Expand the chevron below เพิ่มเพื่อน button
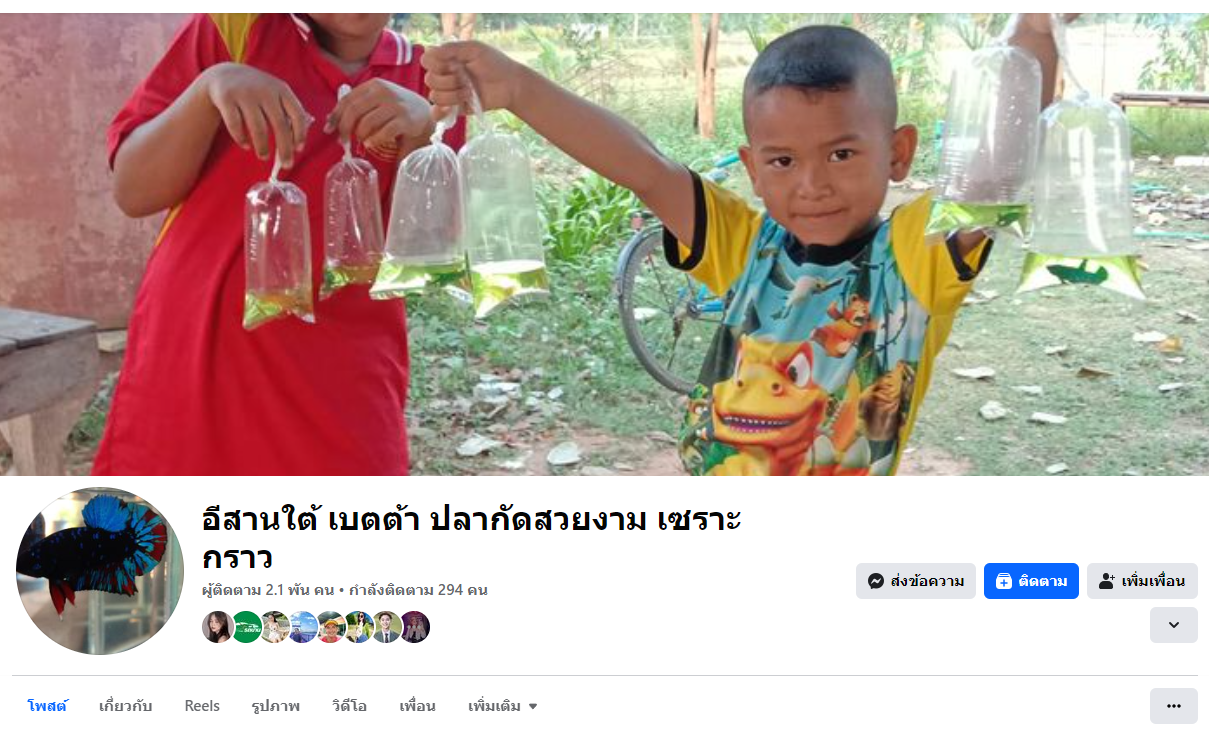The width and height of the screenshot is (1209, 729). (1173, 625)
